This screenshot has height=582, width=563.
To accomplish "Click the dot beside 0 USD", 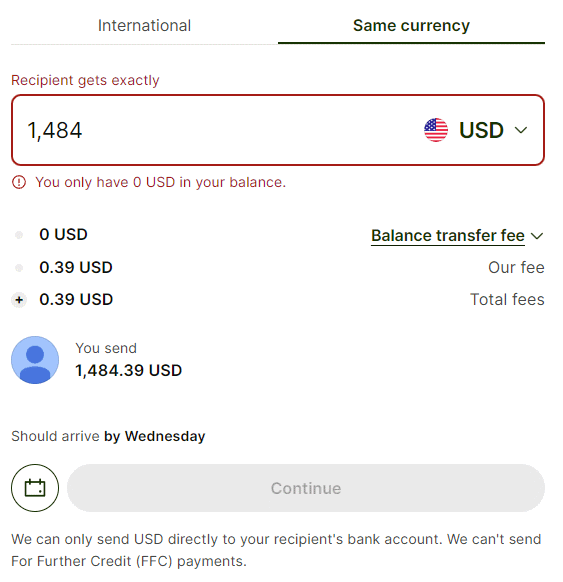I will pos(19,235).
